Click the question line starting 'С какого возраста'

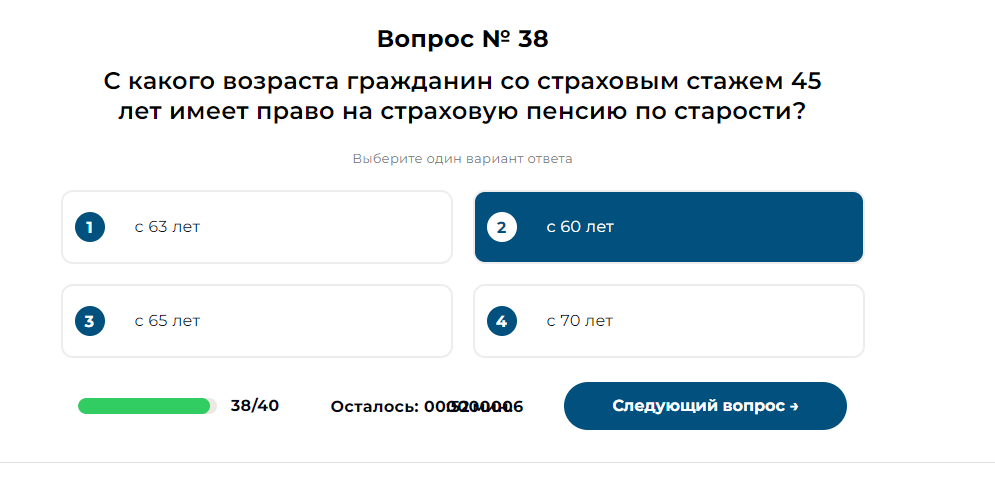[x=462, y=81]
